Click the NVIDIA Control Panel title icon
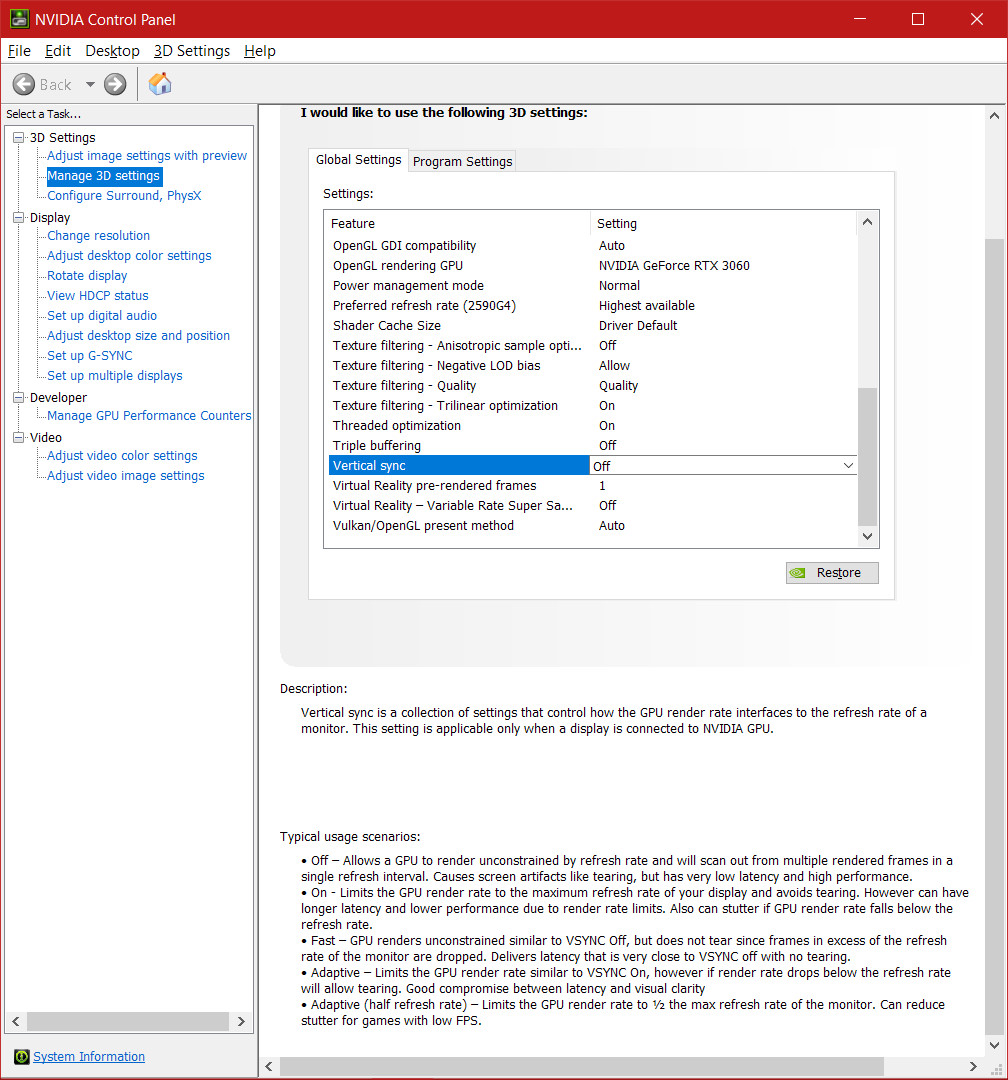This screenshot has width=1008, height=1080. (x=19, y=19)
